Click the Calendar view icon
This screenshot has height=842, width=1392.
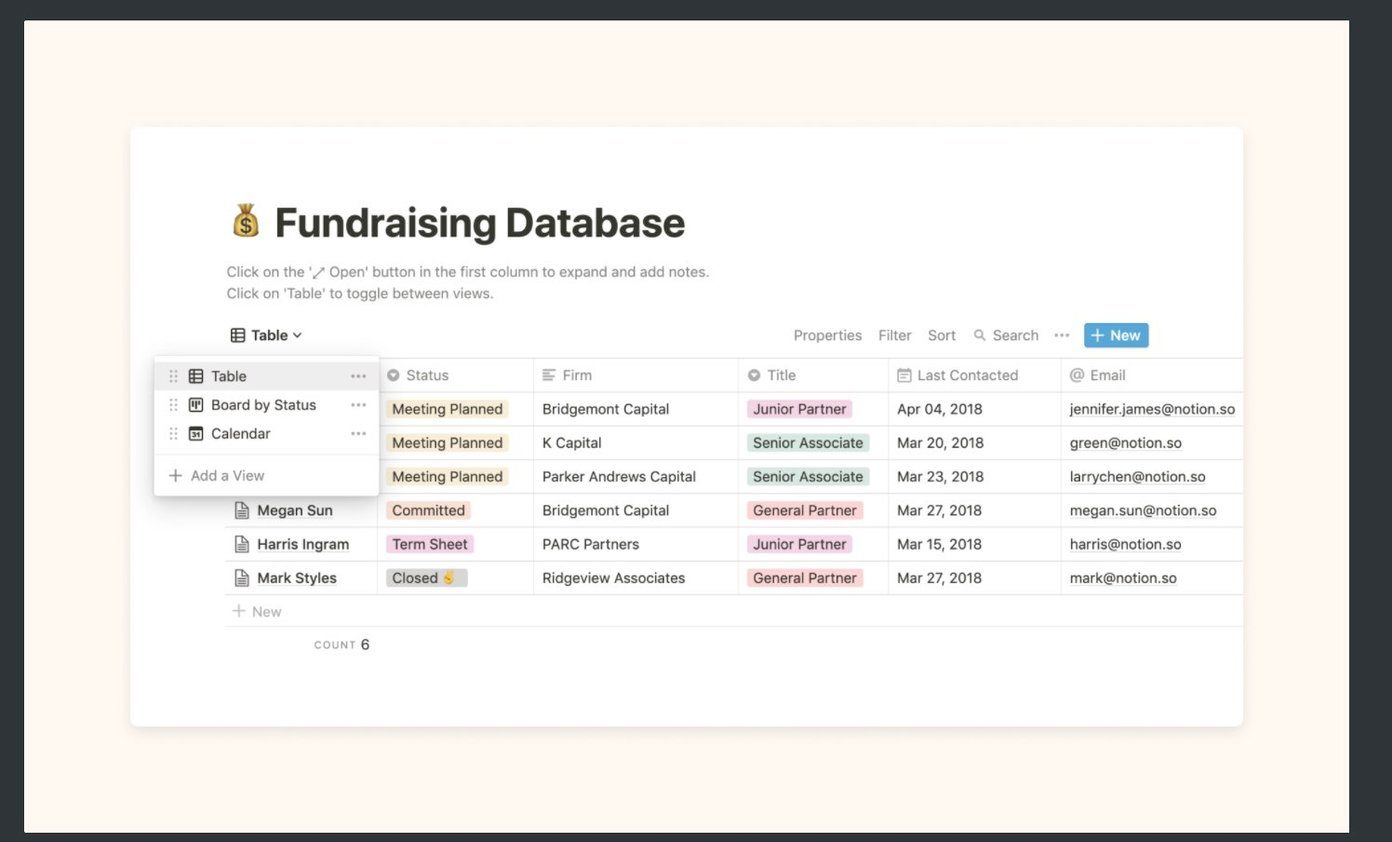[196, 434]
